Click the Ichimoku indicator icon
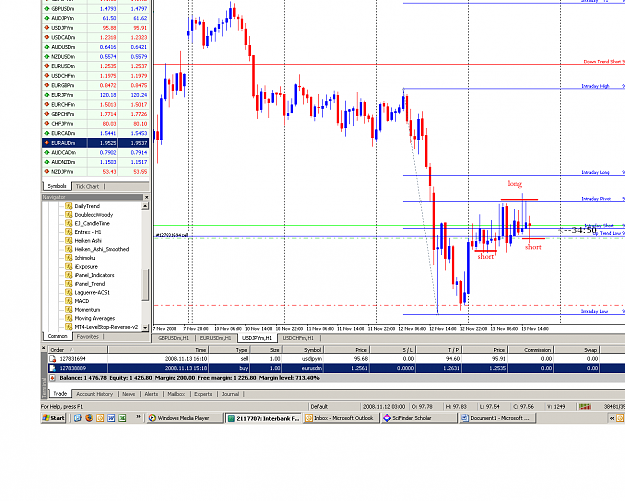The image size is (625, 501). pos(69,258)
